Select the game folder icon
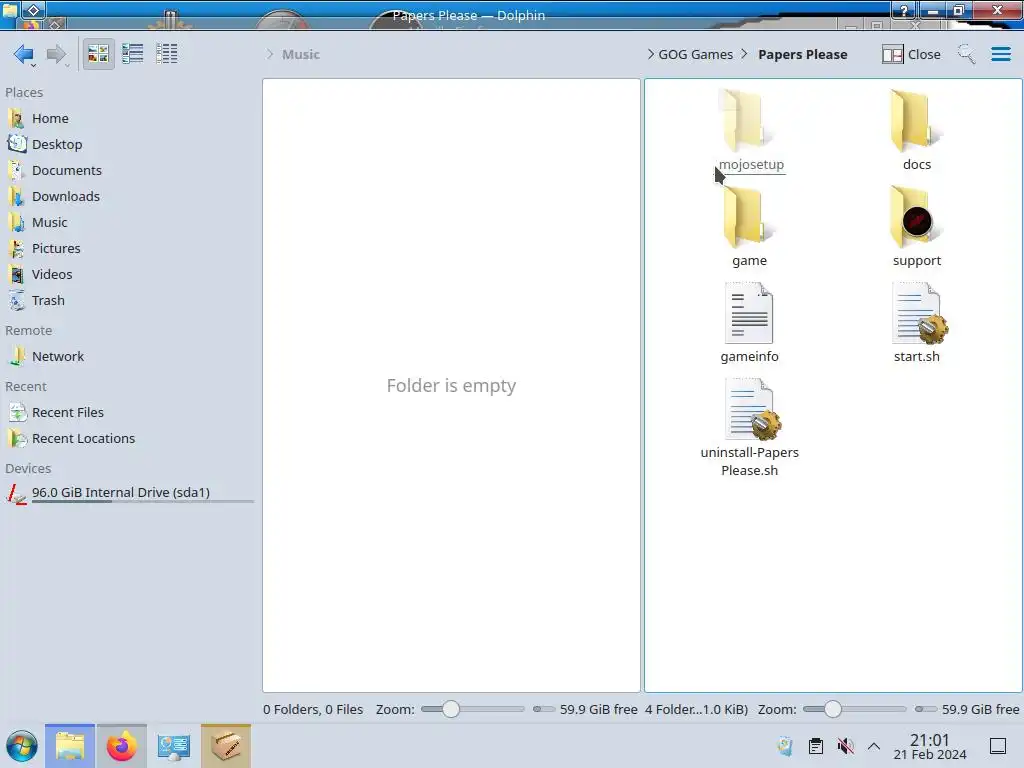Screen dimensions: 1024x768 (746, 217)
